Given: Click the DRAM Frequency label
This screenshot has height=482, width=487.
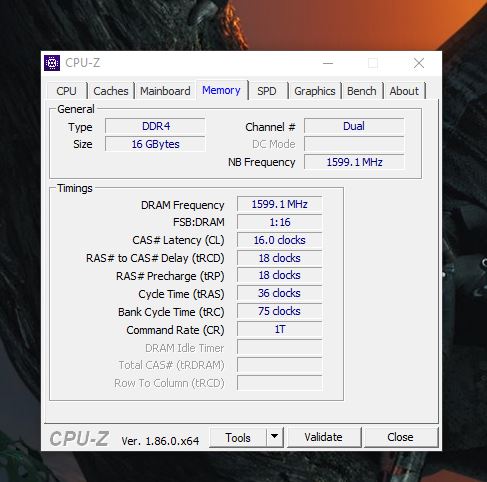Looking at the screenshot, I should [183, 205].
